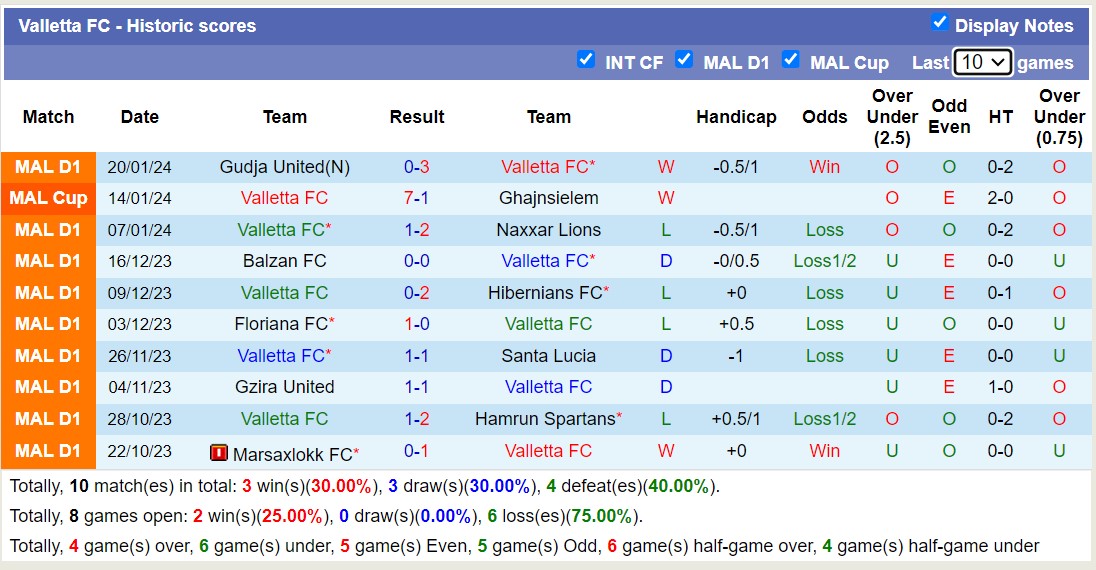The width and height of the screenshot is (1096, 570).
Task: Open the Hamrun Spartans team link
Action: [545, 419]
